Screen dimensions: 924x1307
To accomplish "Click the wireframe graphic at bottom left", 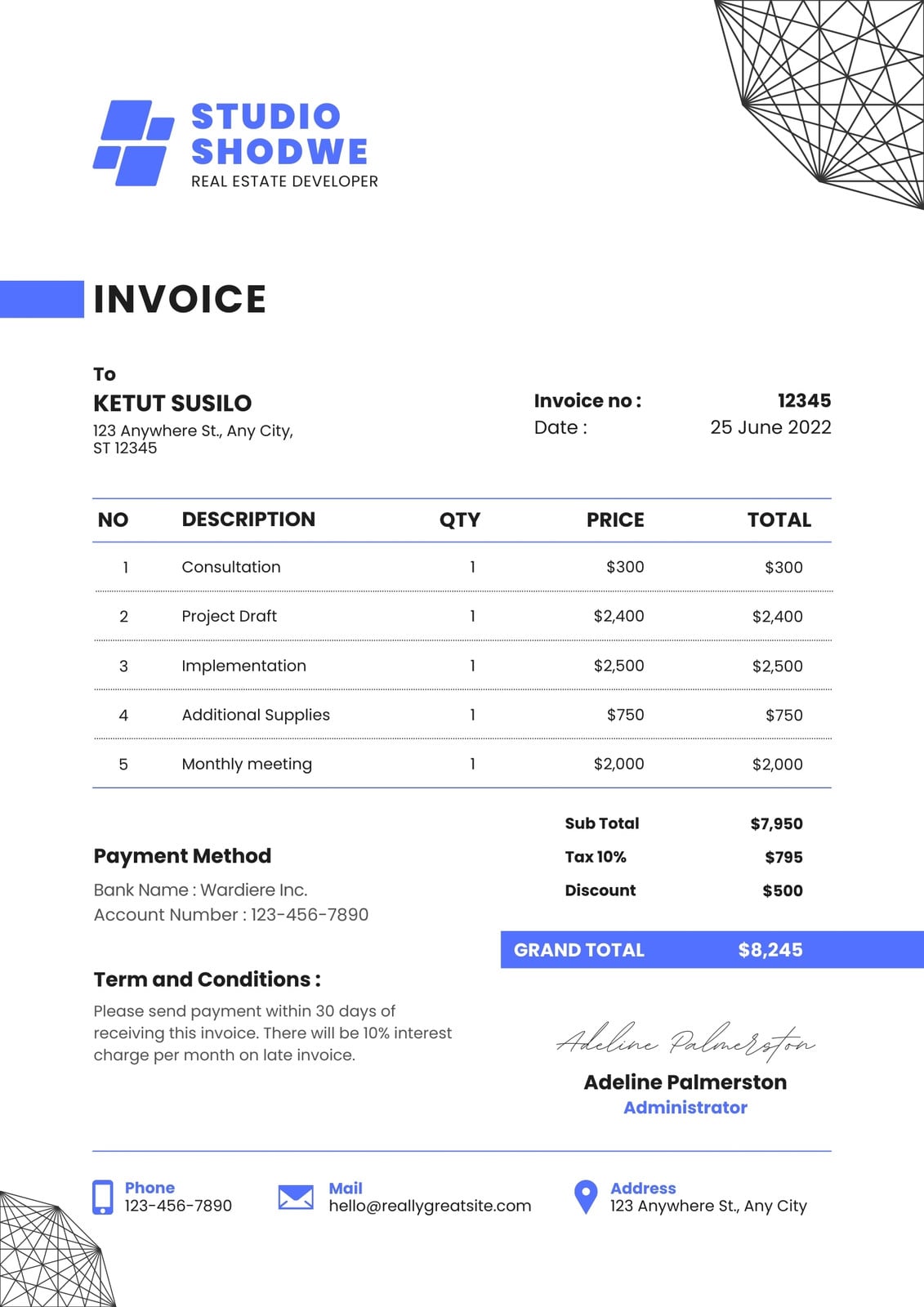I will 57,1249.
